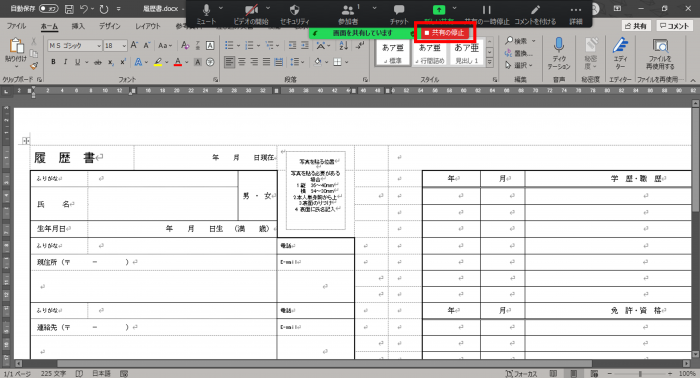Click the Word 共有 share button
700x378 pixels.
pyautogui.click(x=637, y=26)
